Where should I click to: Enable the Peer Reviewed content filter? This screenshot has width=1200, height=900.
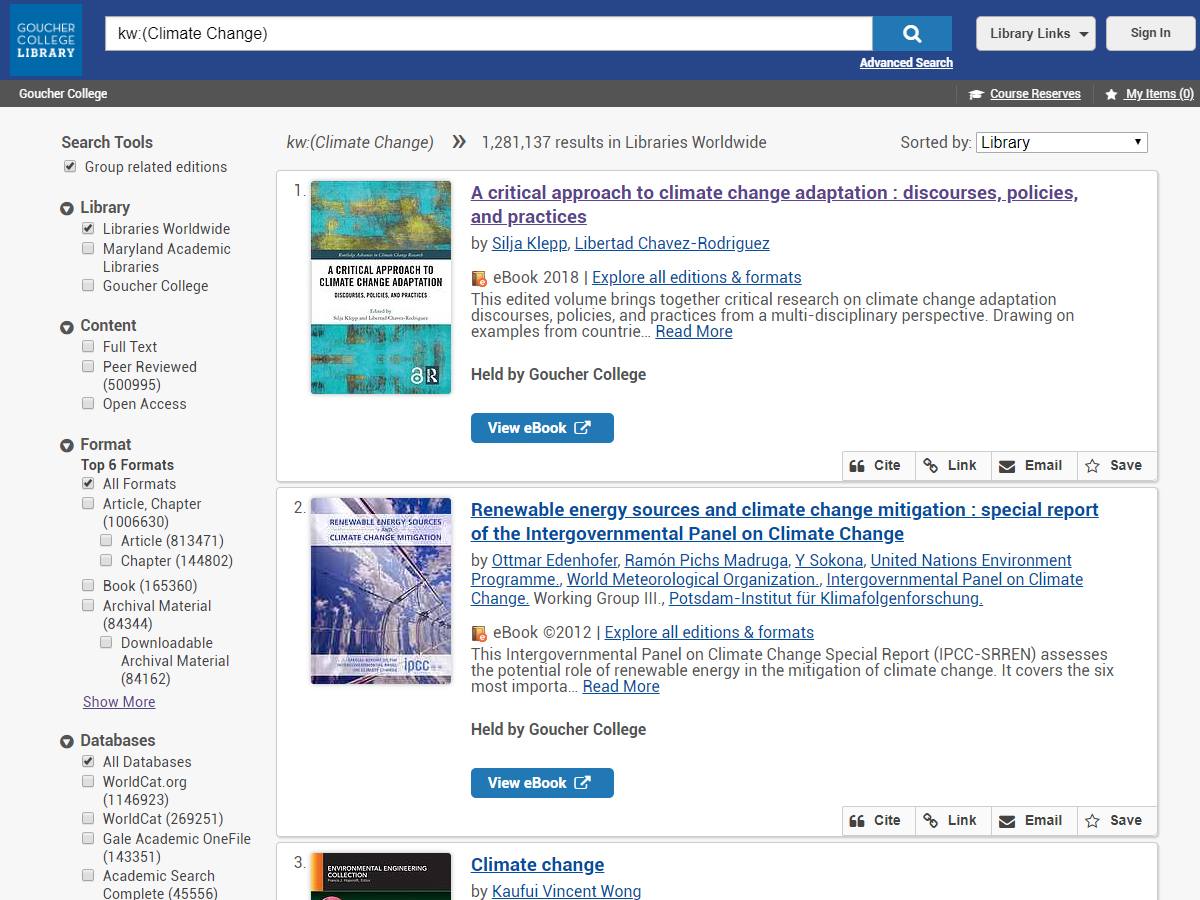pos(89,367)
